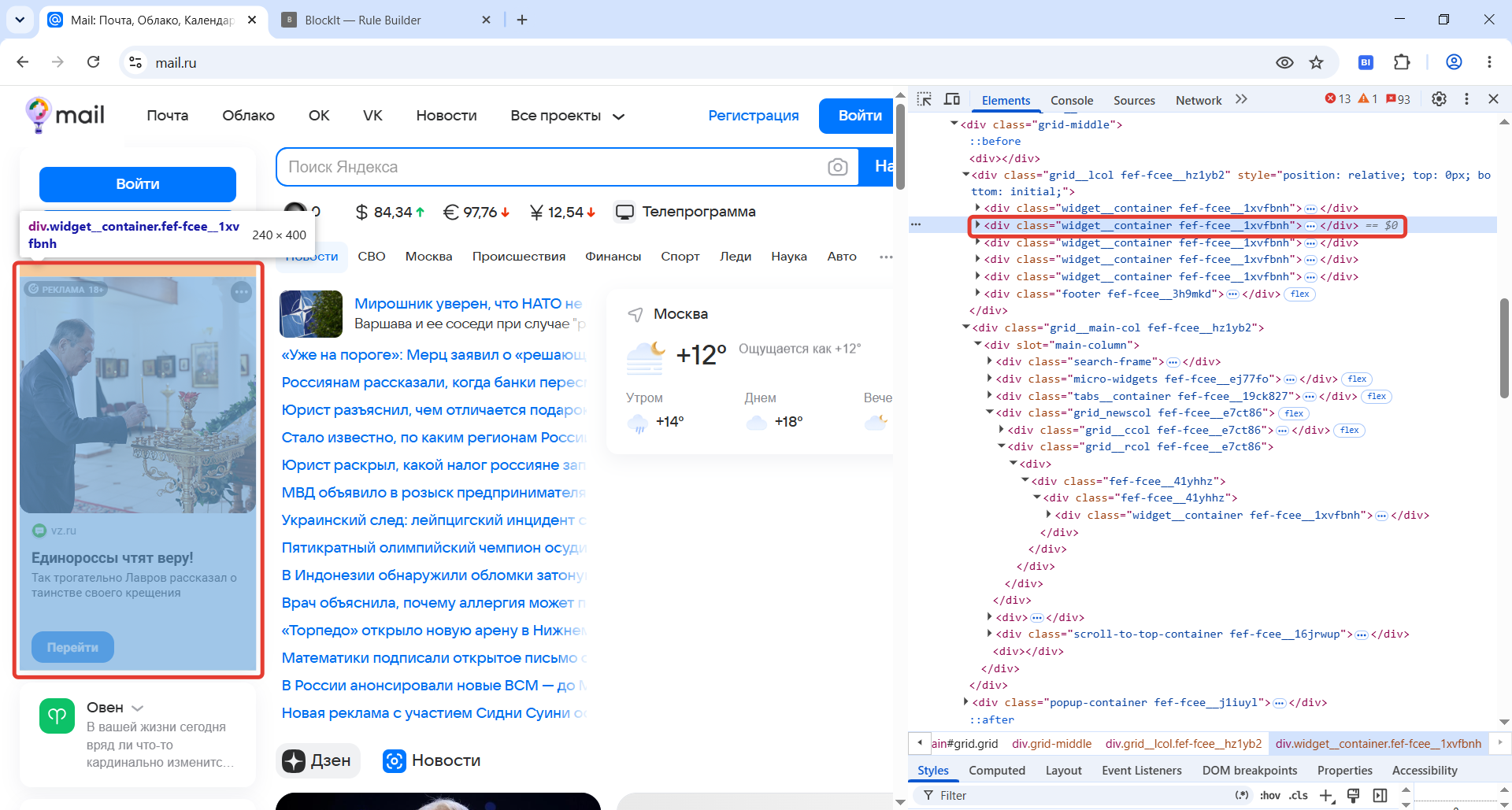This screenshot has width=1512, height=810.
Task: Click the rendering emulations paintbrush icon
Action: pos(1353,796)
